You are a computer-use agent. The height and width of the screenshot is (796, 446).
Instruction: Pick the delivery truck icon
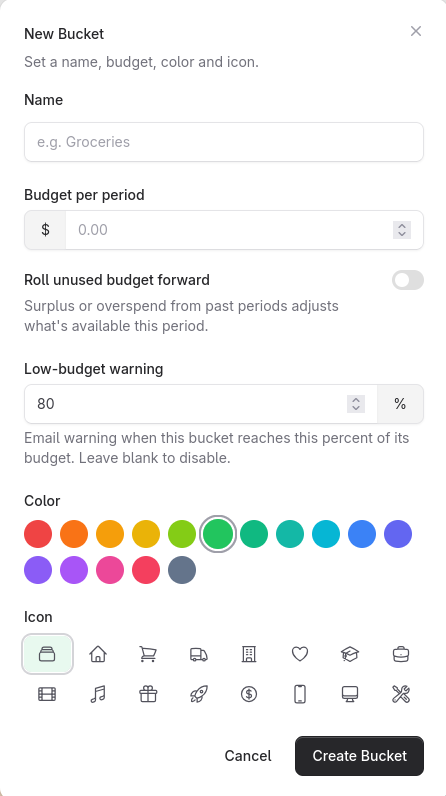coord(199,654)
